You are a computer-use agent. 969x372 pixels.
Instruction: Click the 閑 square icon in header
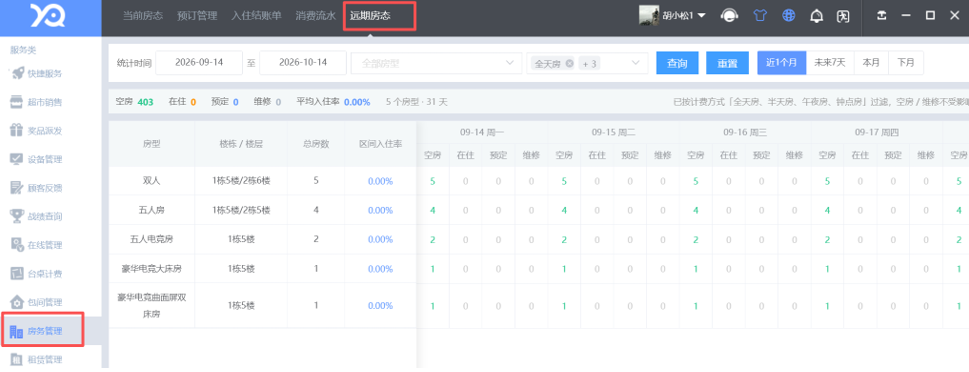click(842, 16)
